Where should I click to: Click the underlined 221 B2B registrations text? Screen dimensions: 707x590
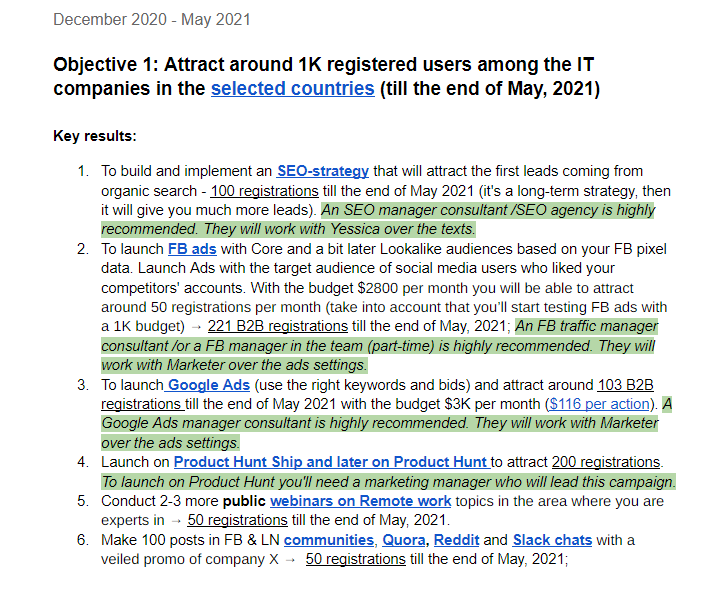click(x=278, y=326)
